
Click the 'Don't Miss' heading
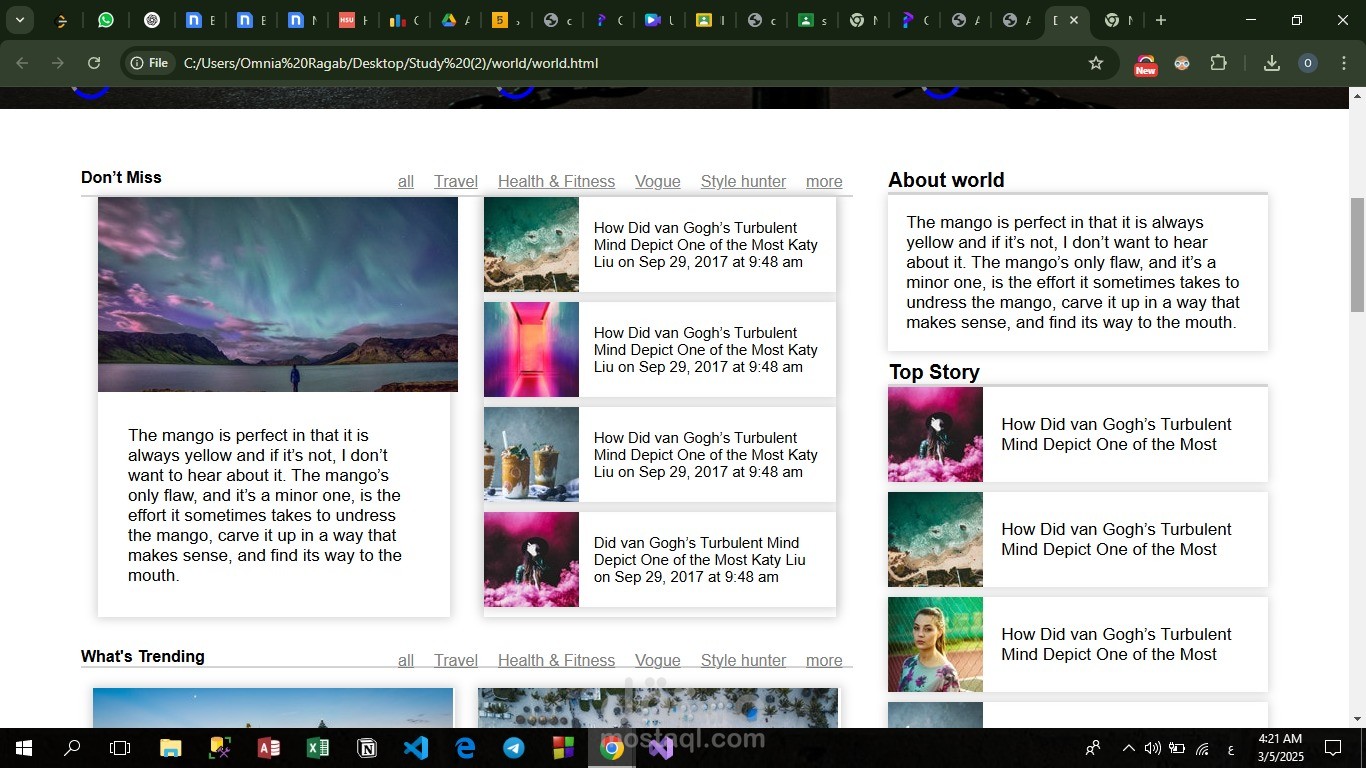[121, 177]
